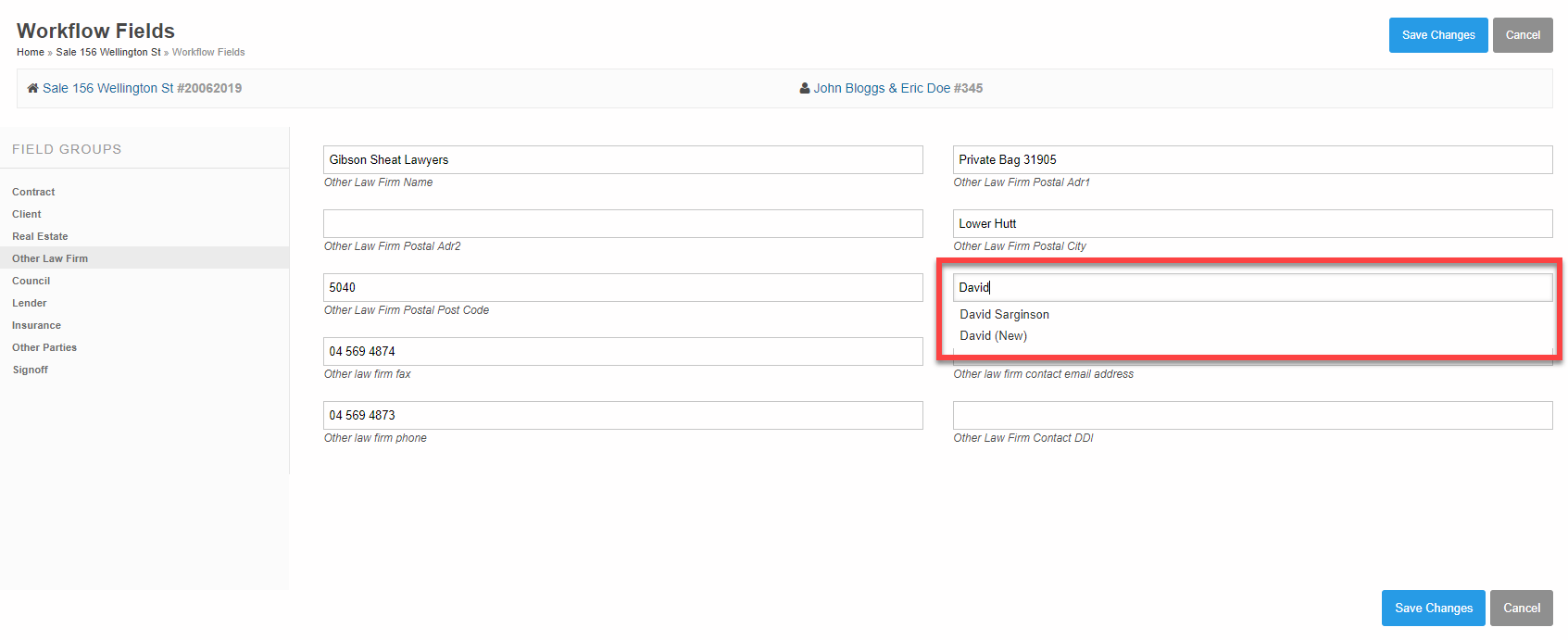Select the Other Law Firm field group
The width and height of the screenshot is (1568, 640).
point(50,258)
